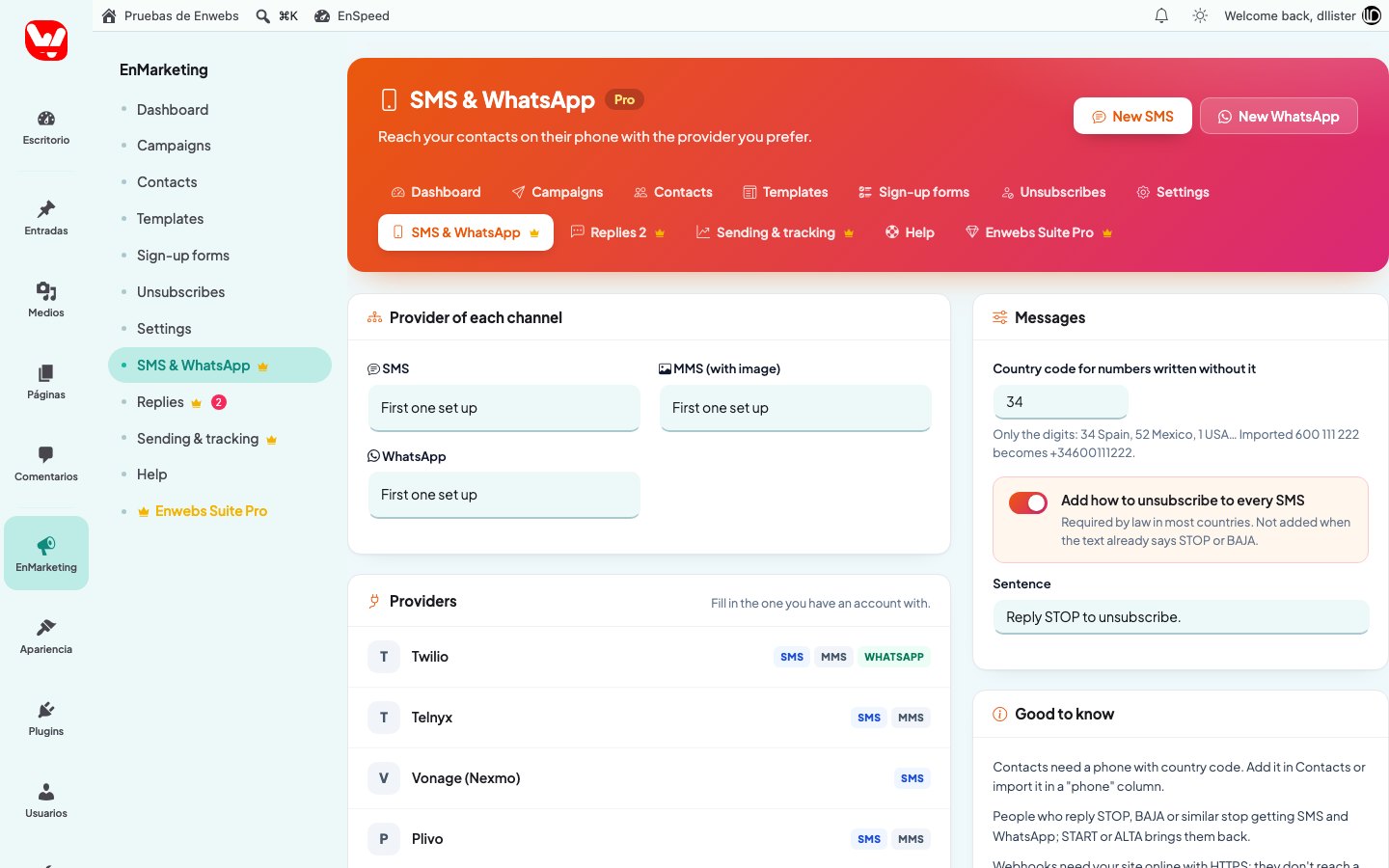This screenshot has width=1389, height=868.
Task: Switch to the Campaigns tab in banner
Action: [558, 192]
